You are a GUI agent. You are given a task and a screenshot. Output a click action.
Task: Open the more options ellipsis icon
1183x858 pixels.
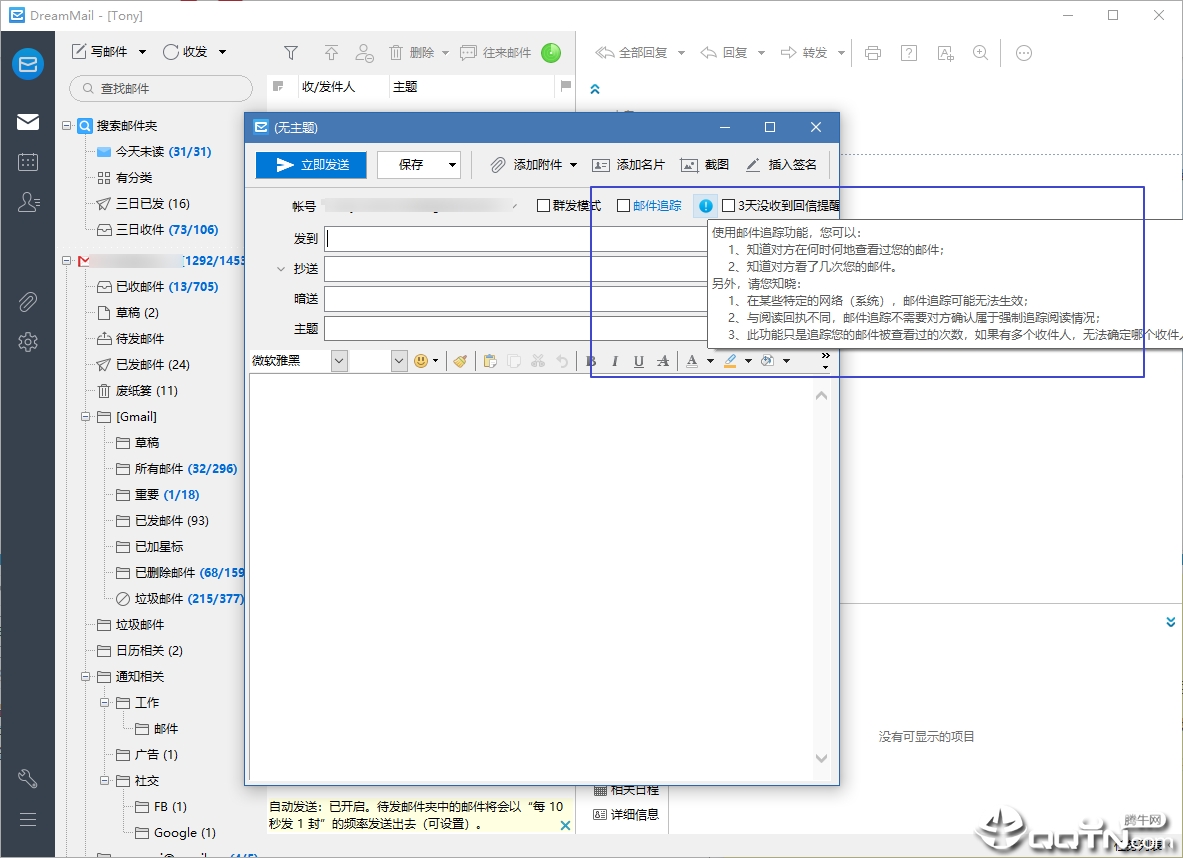tap(1024, 53)
